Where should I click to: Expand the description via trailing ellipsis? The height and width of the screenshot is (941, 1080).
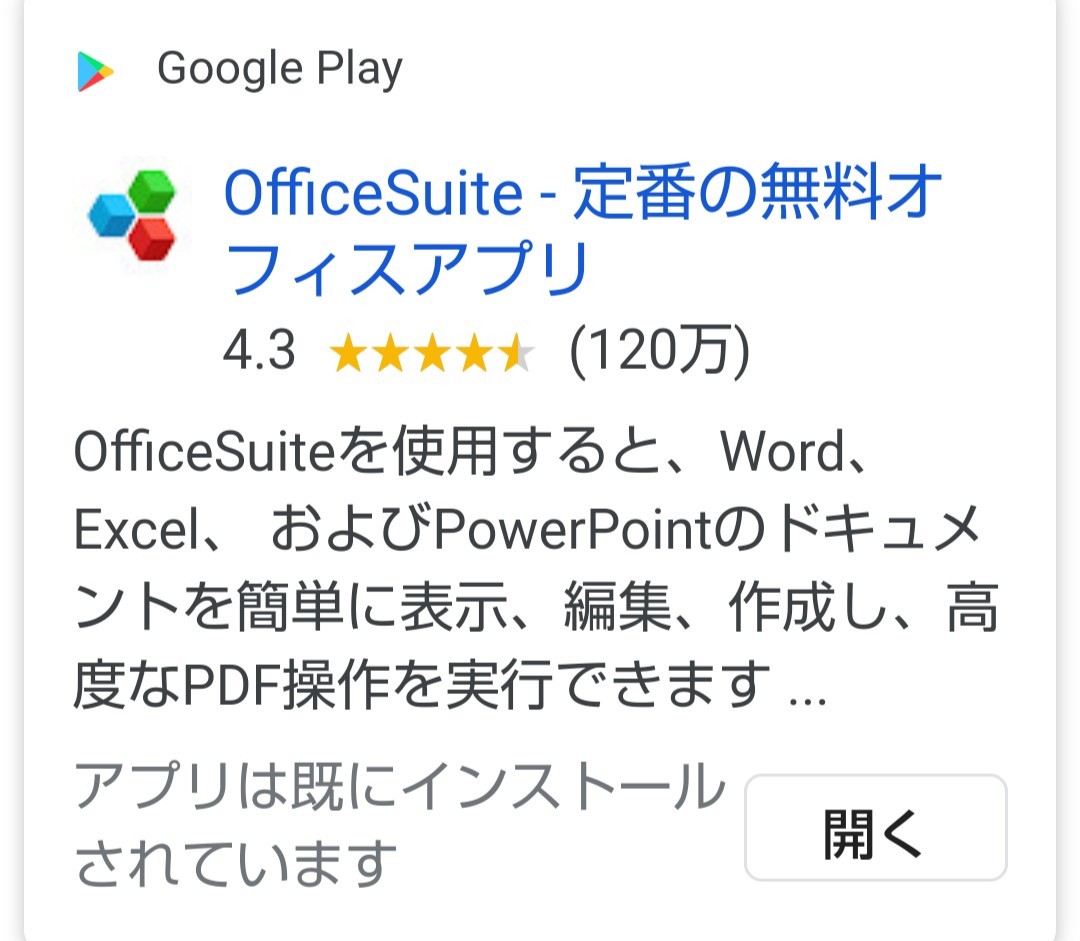click(808, 692)
